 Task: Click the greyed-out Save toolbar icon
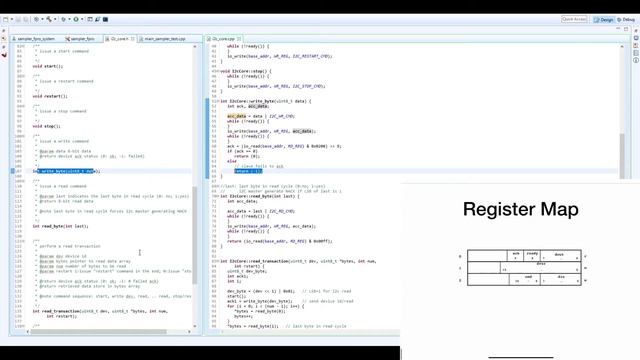pos(18,19)
